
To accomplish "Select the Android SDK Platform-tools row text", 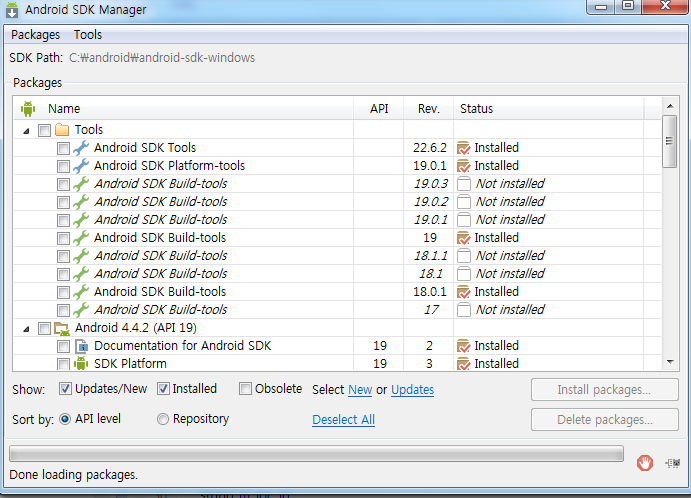I will click(x=169, y=166).
